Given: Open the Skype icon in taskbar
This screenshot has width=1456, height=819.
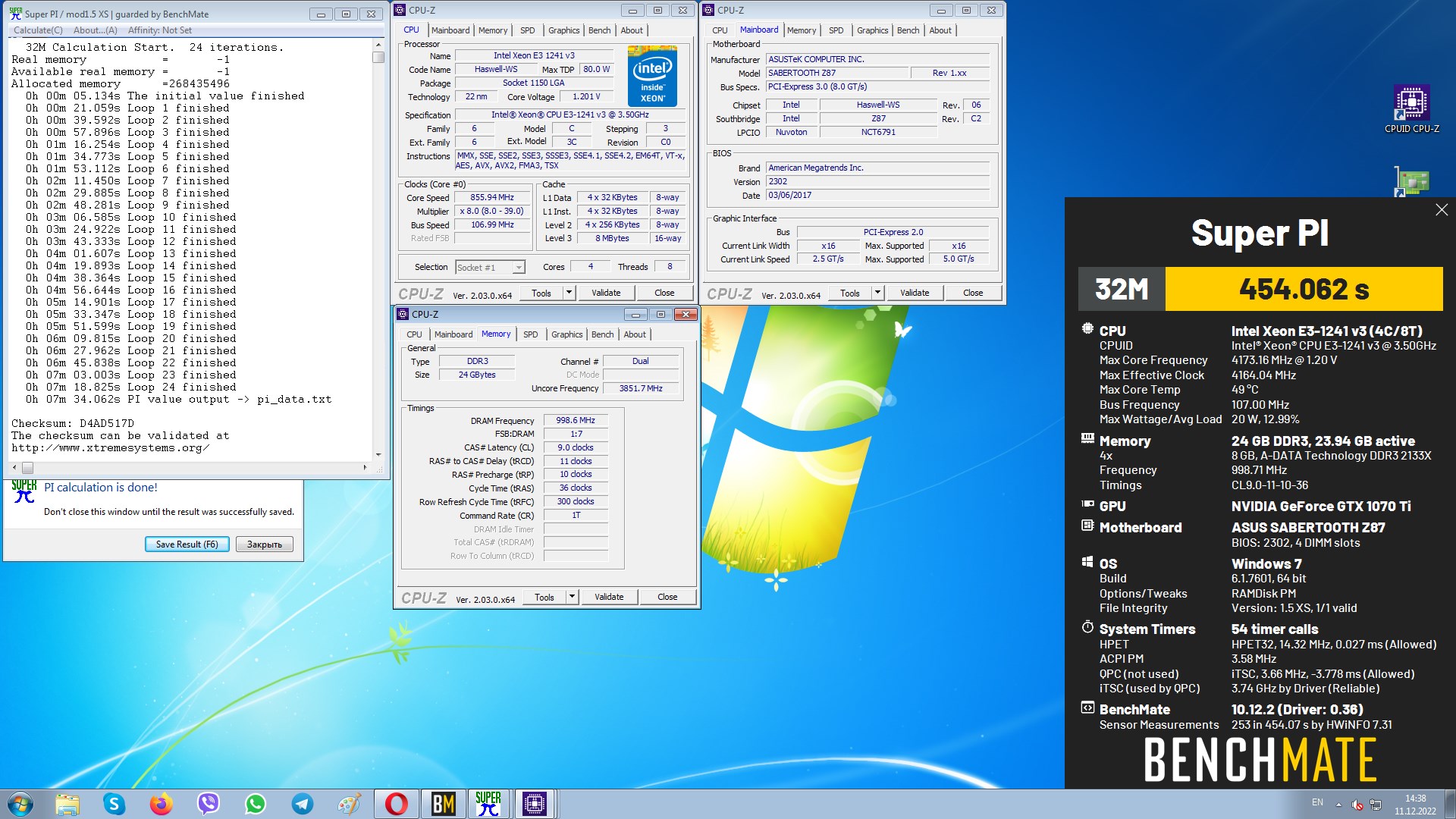Looking at the screenshot, I should (114, 804).
